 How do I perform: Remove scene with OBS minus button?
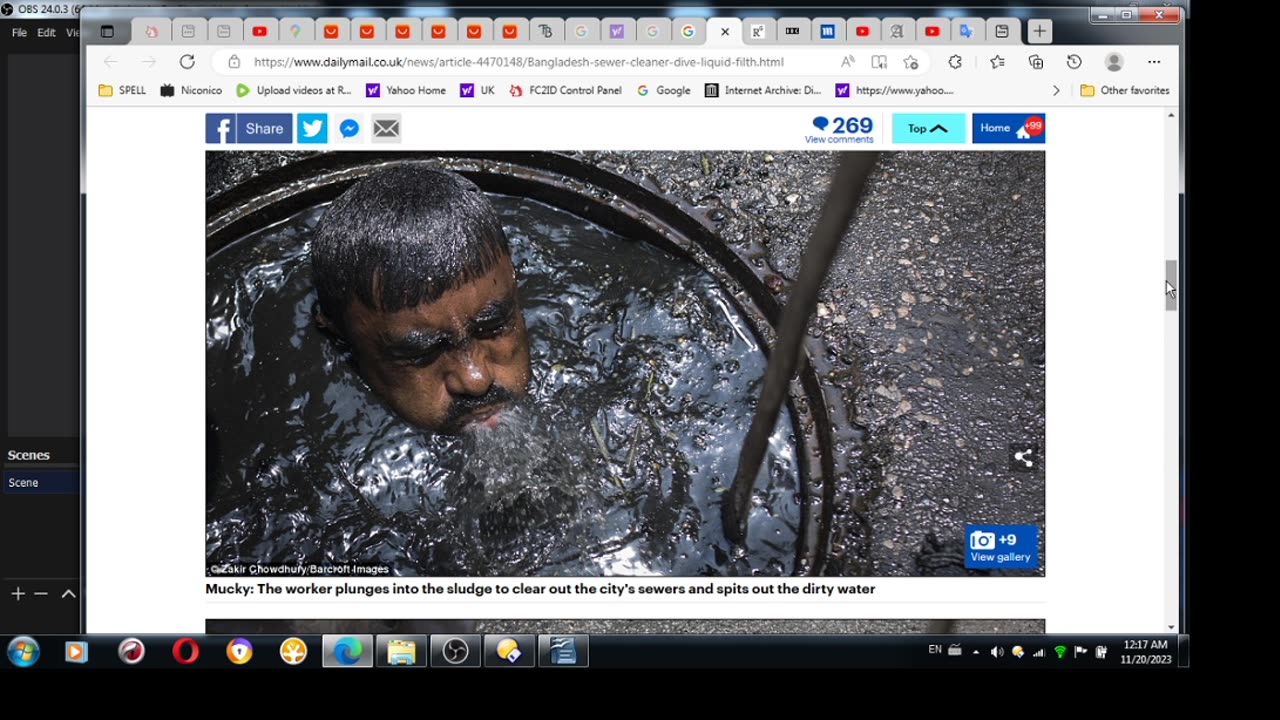click(x=41, y=593)
